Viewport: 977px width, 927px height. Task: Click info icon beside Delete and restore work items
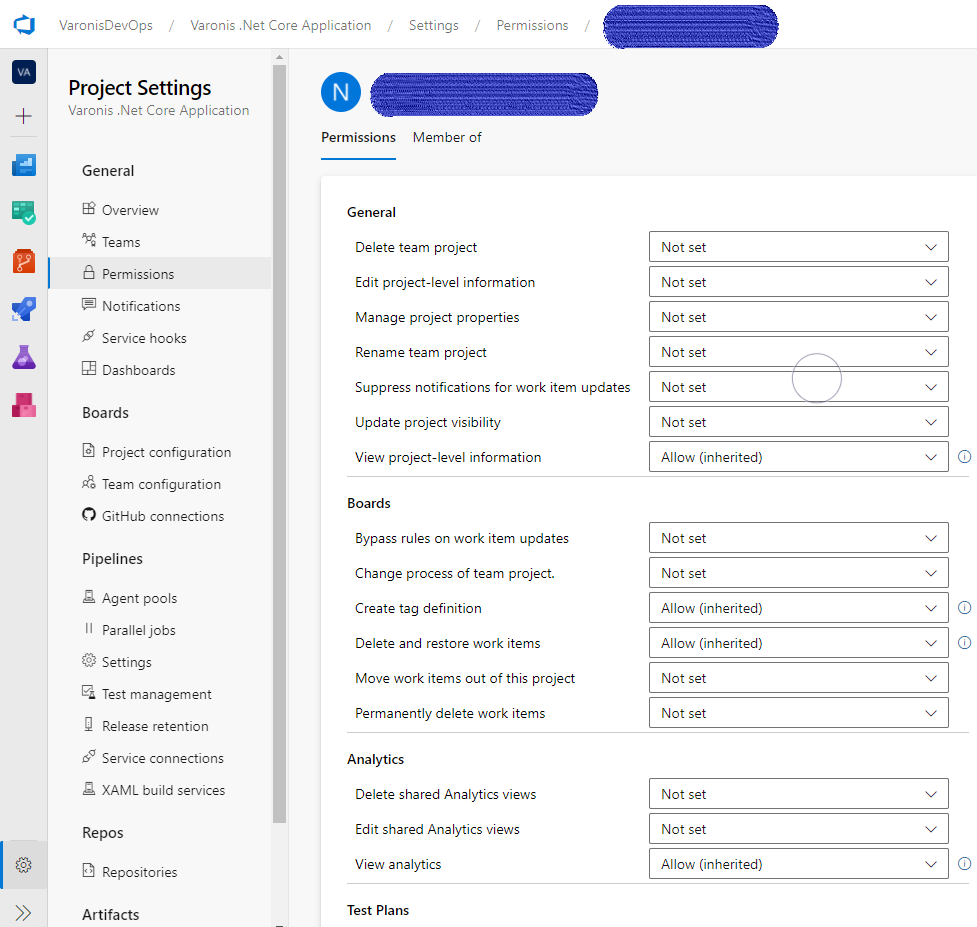coord(964,642)
